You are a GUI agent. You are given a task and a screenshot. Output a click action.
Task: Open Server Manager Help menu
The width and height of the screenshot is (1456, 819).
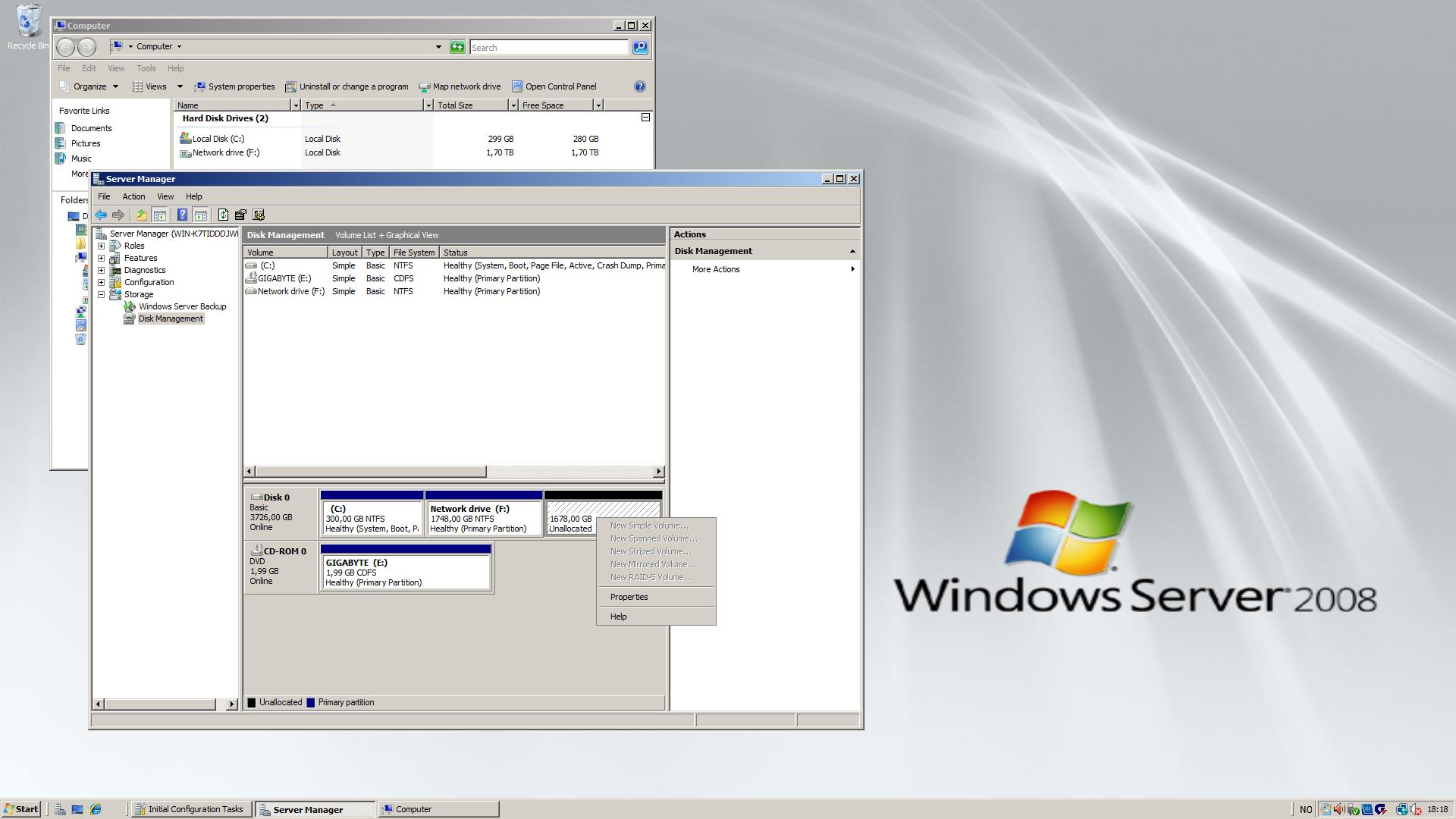[194, 196]
